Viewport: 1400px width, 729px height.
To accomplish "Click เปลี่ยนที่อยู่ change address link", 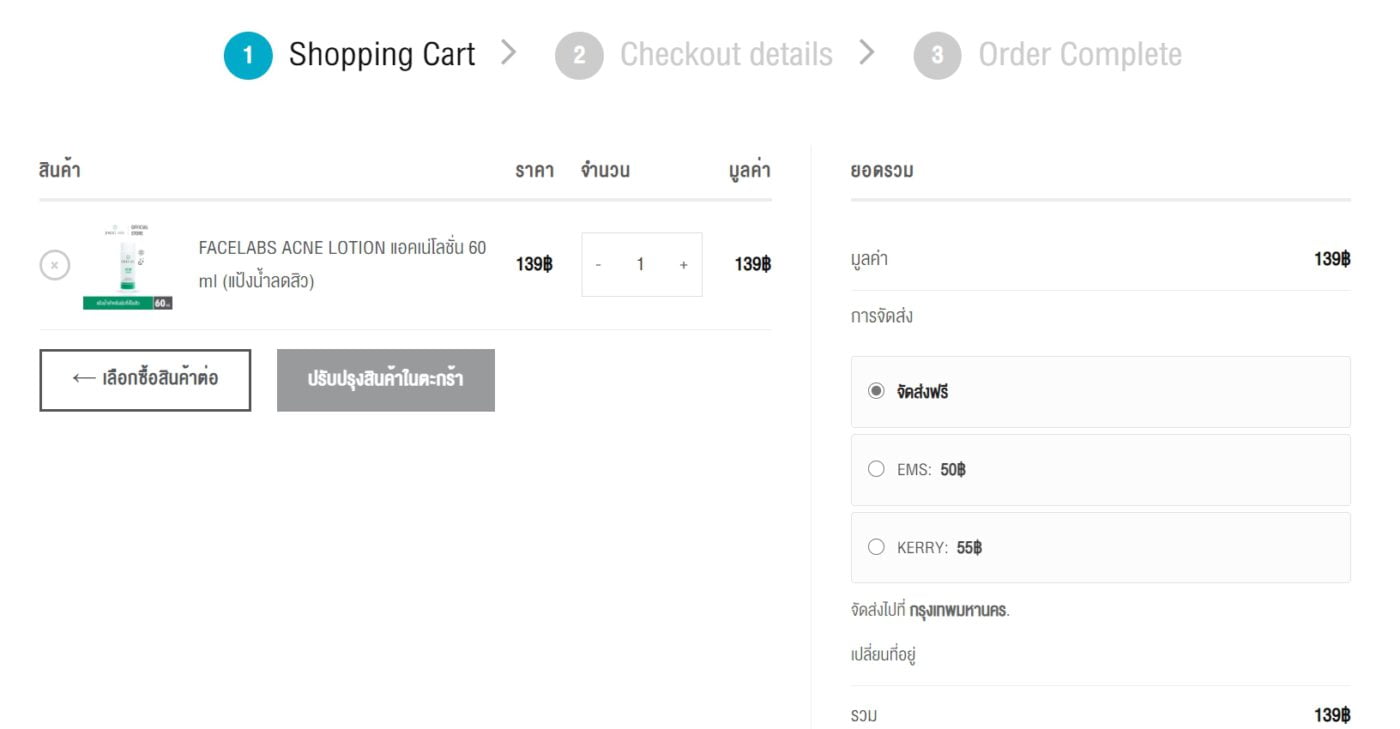I will (883, 656).
